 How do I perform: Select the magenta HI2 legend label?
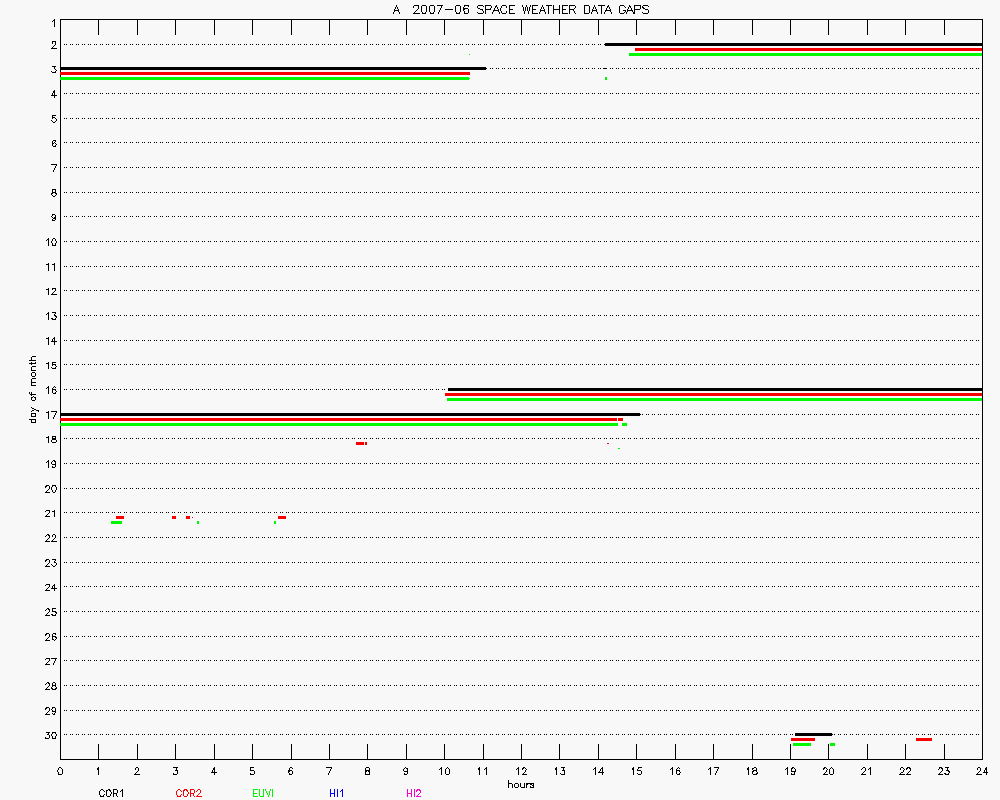point(413,793)
